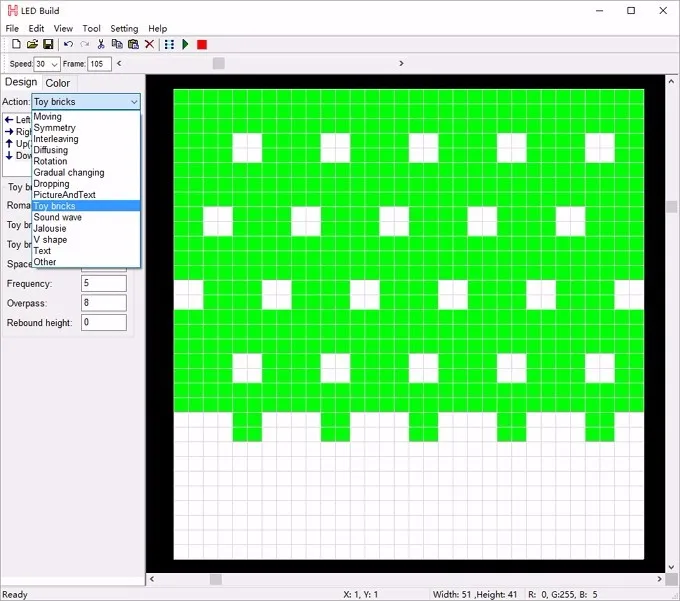
Task: Click the Undo arrow icon
Action: pos(68,44)
